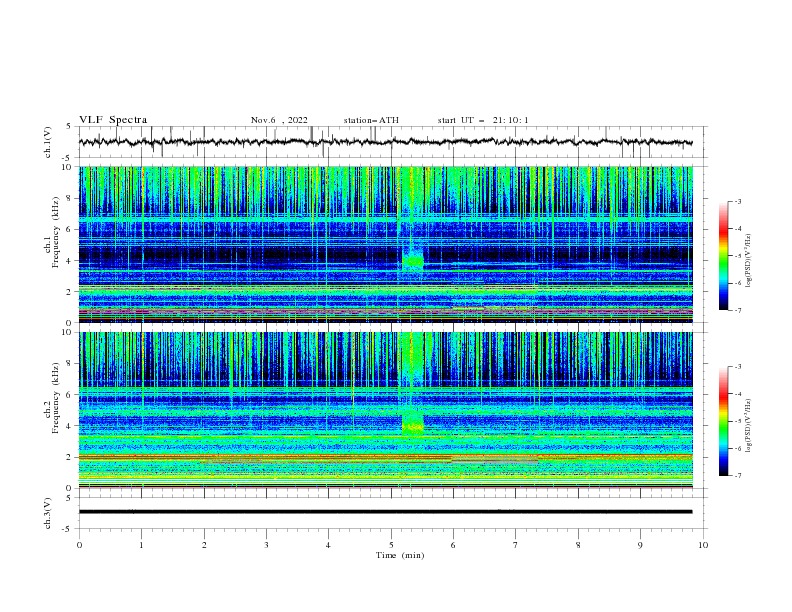Screen dimensions: 792x612
Task: Click the "ch.3(V)" axis label
Action: pyautogui.click(x=48, y=513)
